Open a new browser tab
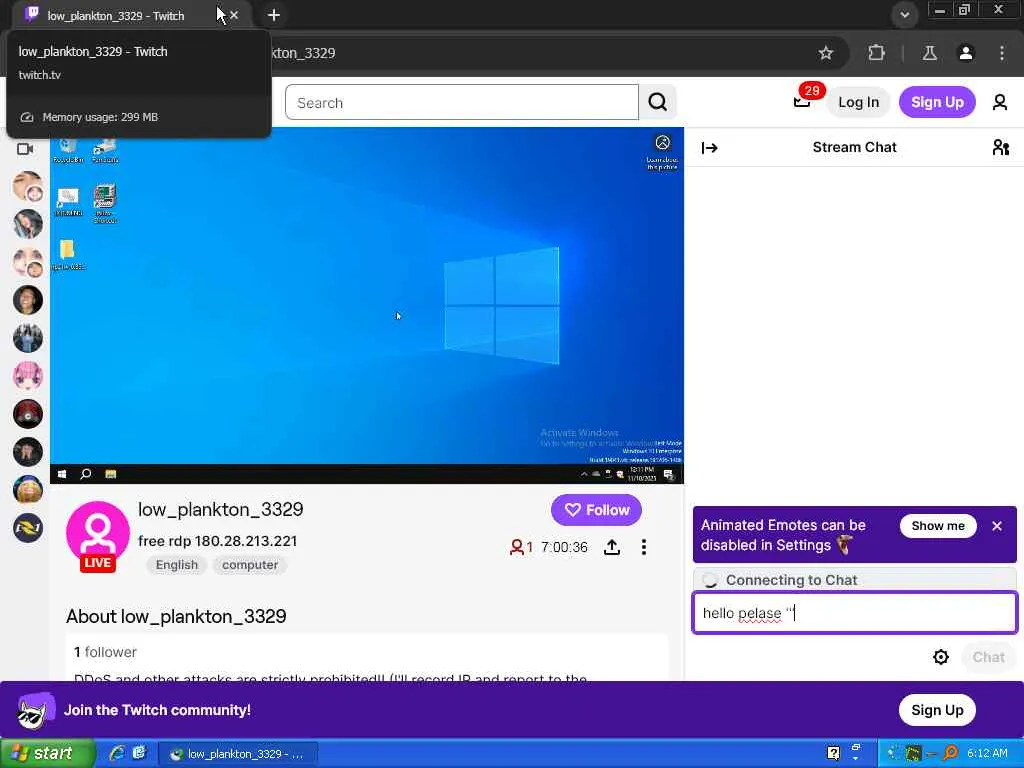Screen dimensions: 1024x768 (x=274, y=14)
